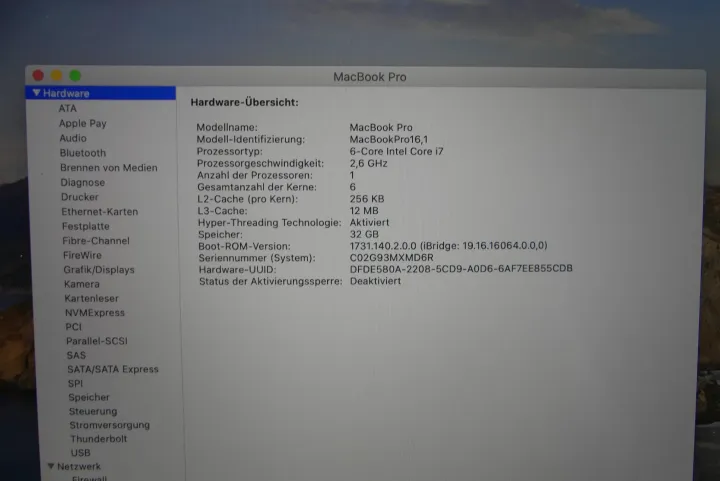Image resolution: width=720 pixels, height=481 pixels.
Task: Maximize the window with green button
Action: (75, 75)
